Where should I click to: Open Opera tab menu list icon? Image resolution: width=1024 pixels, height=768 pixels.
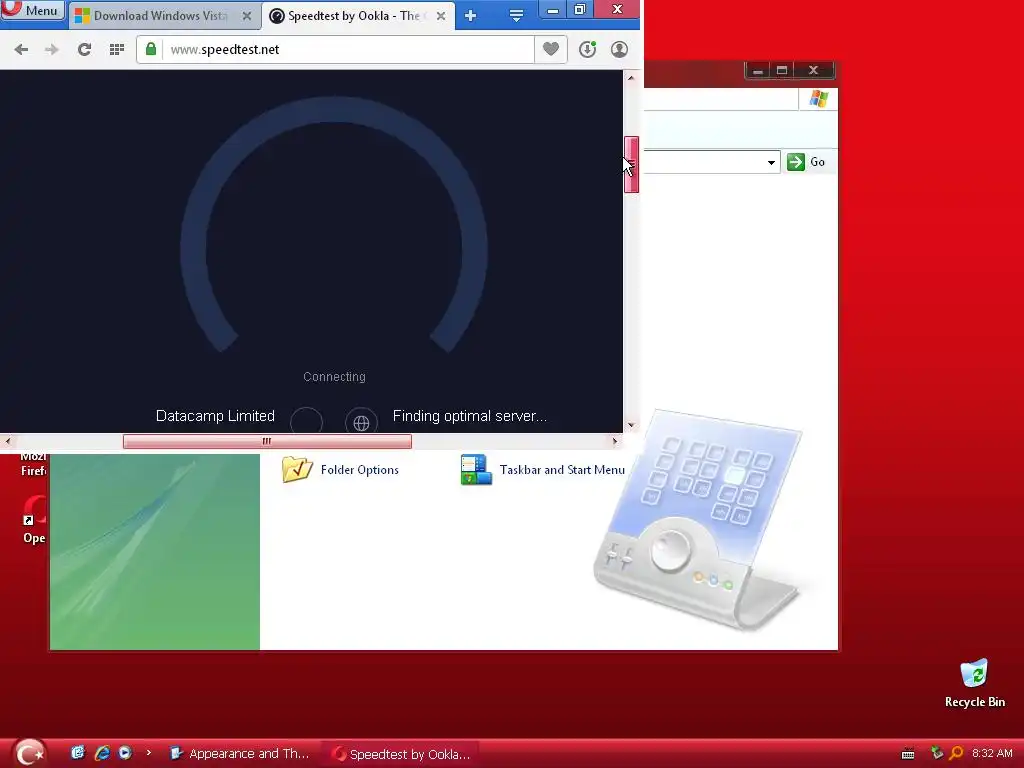click(516, 16)
